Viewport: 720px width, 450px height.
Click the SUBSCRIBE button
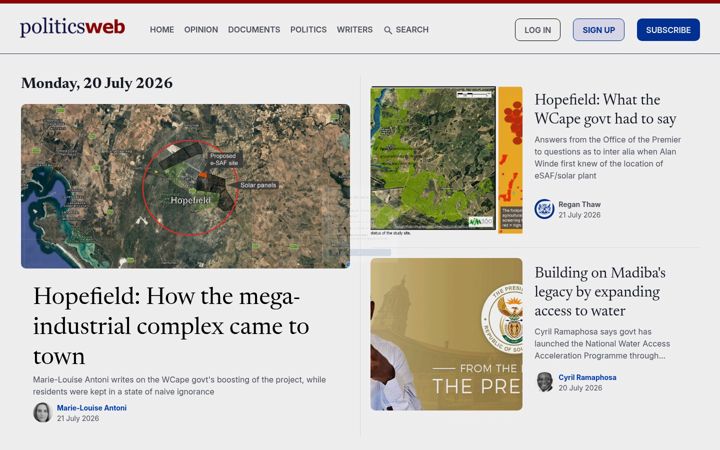668,30
